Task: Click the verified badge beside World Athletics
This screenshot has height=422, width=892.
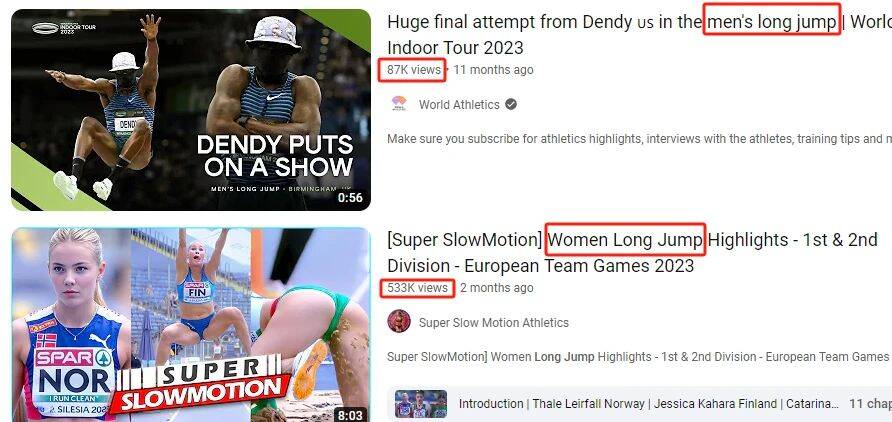Action: click(511, 105)
